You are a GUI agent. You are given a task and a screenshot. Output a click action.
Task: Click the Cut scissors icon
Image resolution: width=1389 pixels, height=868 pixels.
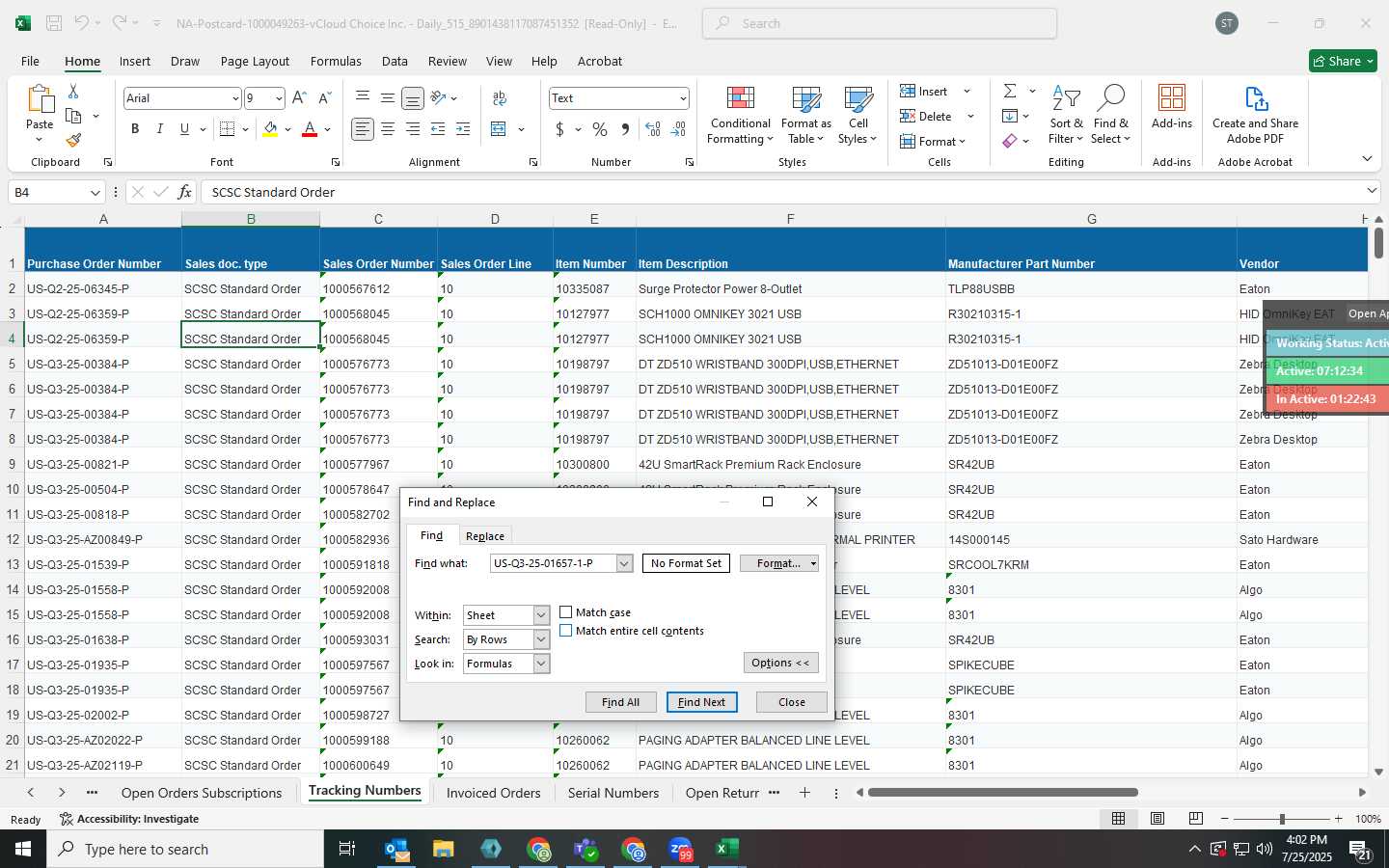pyautogui.click(x=73, y=91)
